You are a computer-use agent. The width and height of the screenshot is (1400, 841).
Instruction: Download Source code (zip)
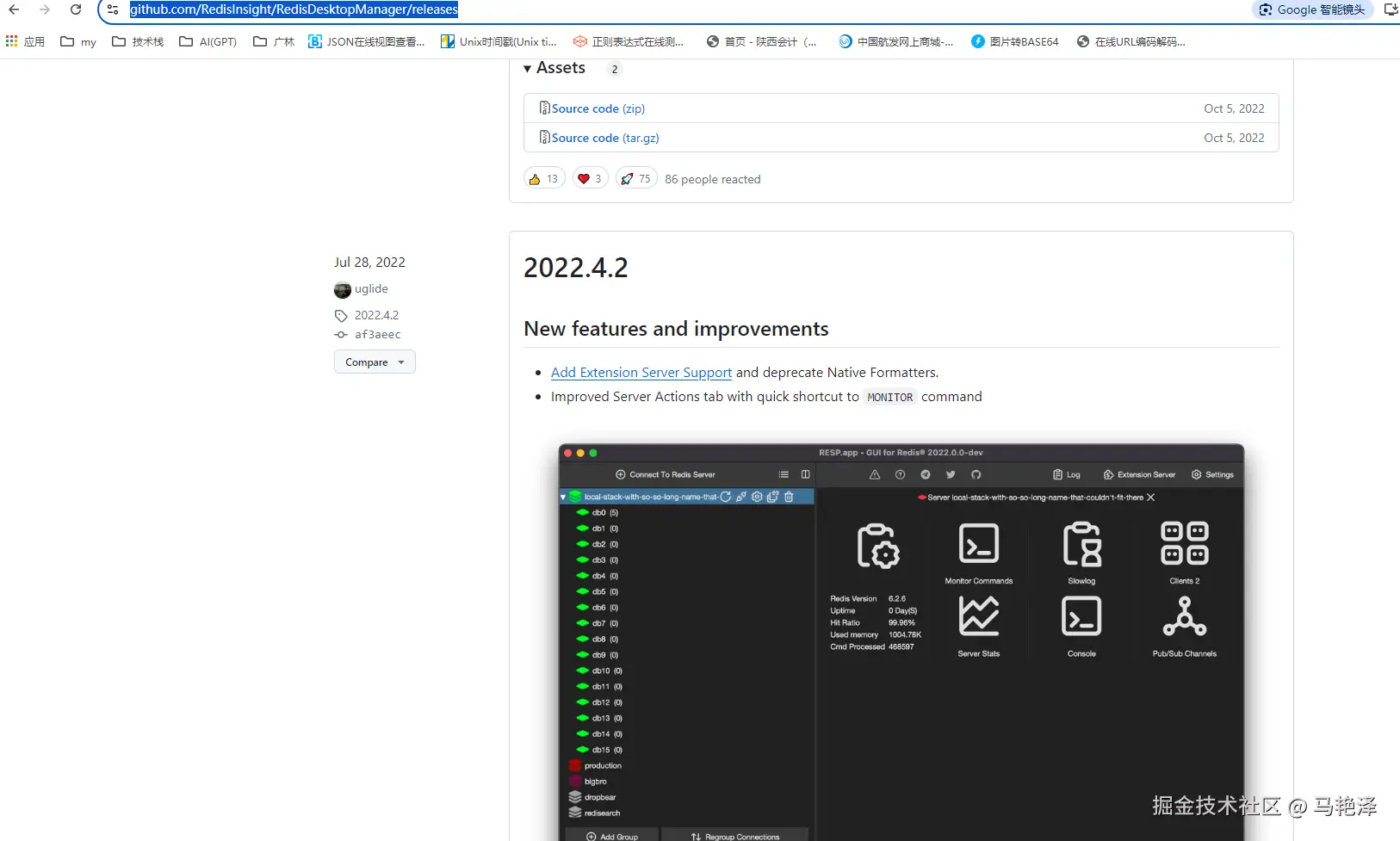[598, 108]
